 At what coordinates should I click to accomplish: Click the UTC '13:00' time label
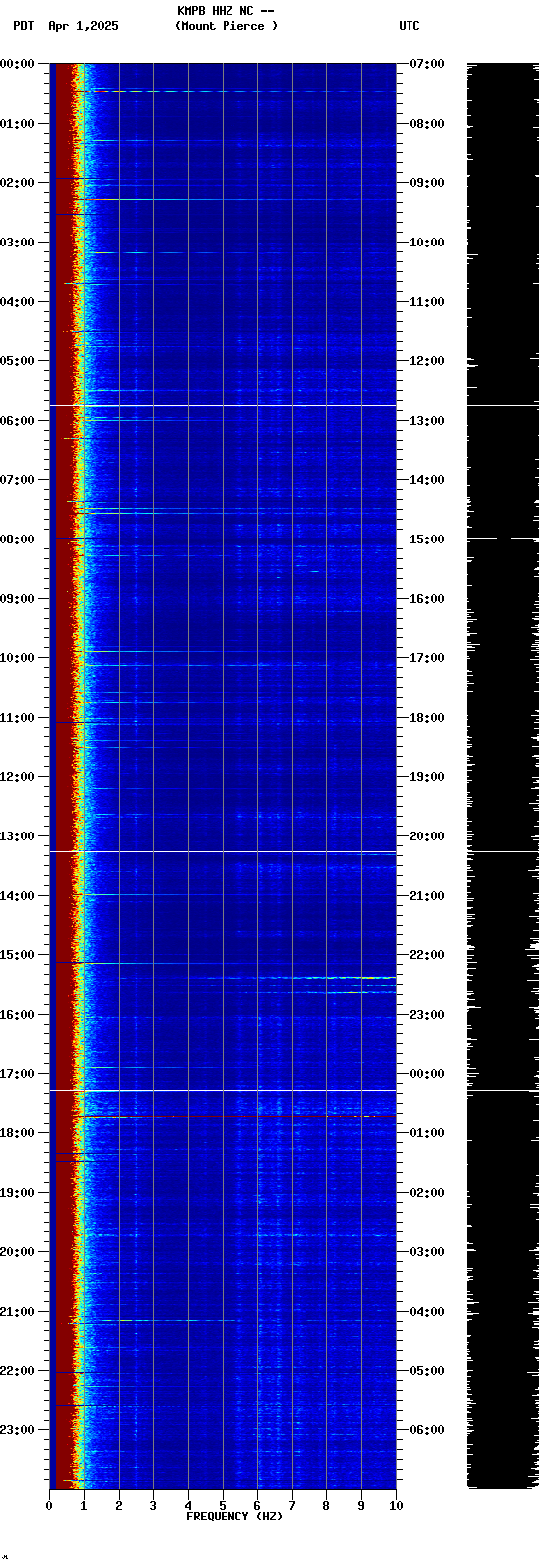point(427,421)
